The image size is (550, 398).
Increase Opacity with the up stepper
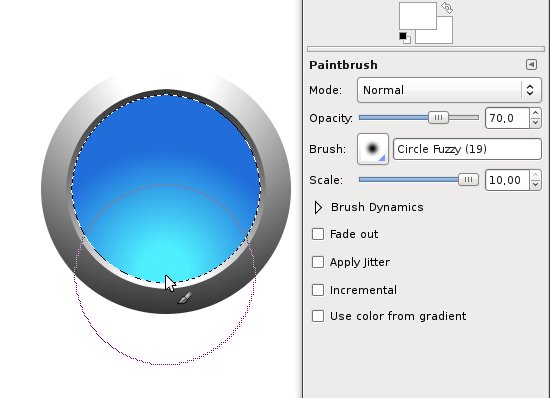click(535, 113)
